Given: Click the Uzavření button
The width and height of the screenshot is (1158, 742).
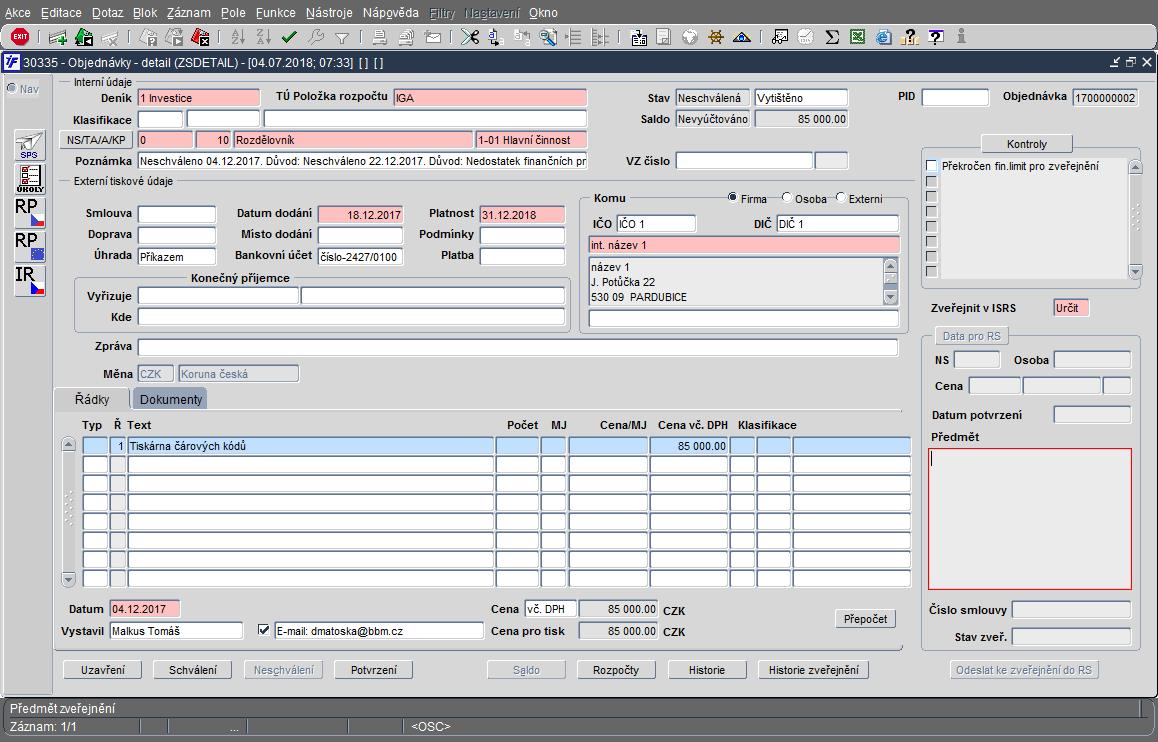Looking at the screenshot, I should (103, 670).
